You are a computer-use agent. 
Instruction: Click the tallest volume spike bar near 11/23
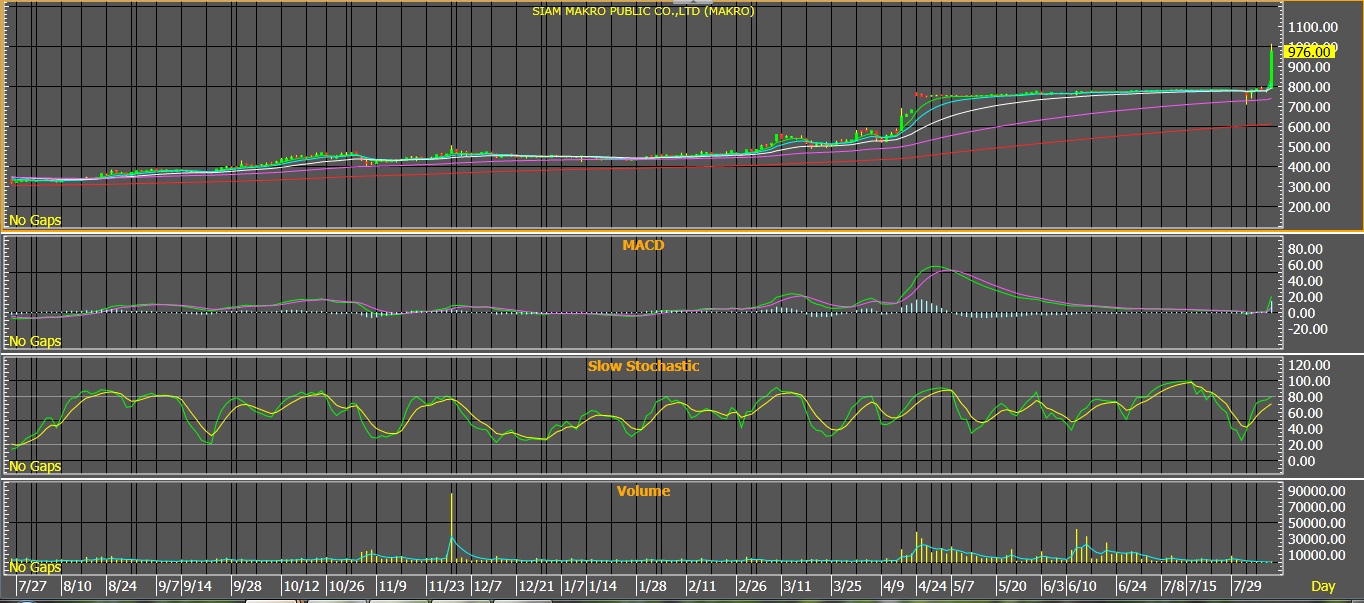pyautogui.click(x=451, y=527)
